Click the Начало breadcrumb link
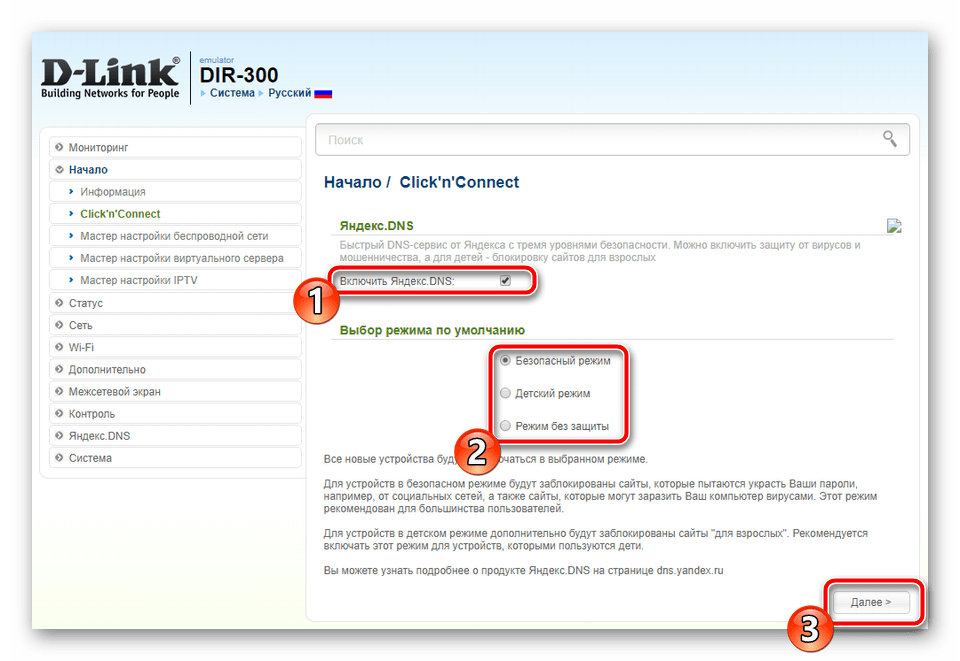Viewport: 960px width, 661px height. click(x=353, y=182)
